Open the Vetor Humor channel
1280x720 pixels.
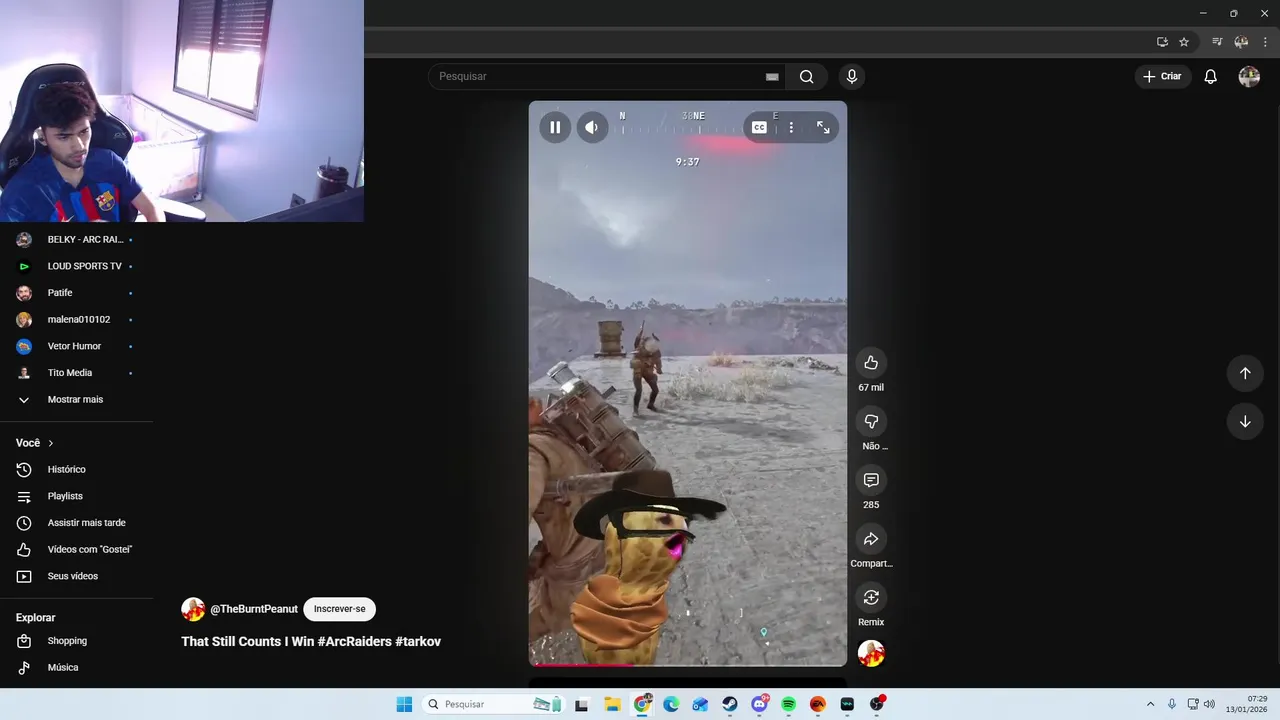click(x=76, y=346)
